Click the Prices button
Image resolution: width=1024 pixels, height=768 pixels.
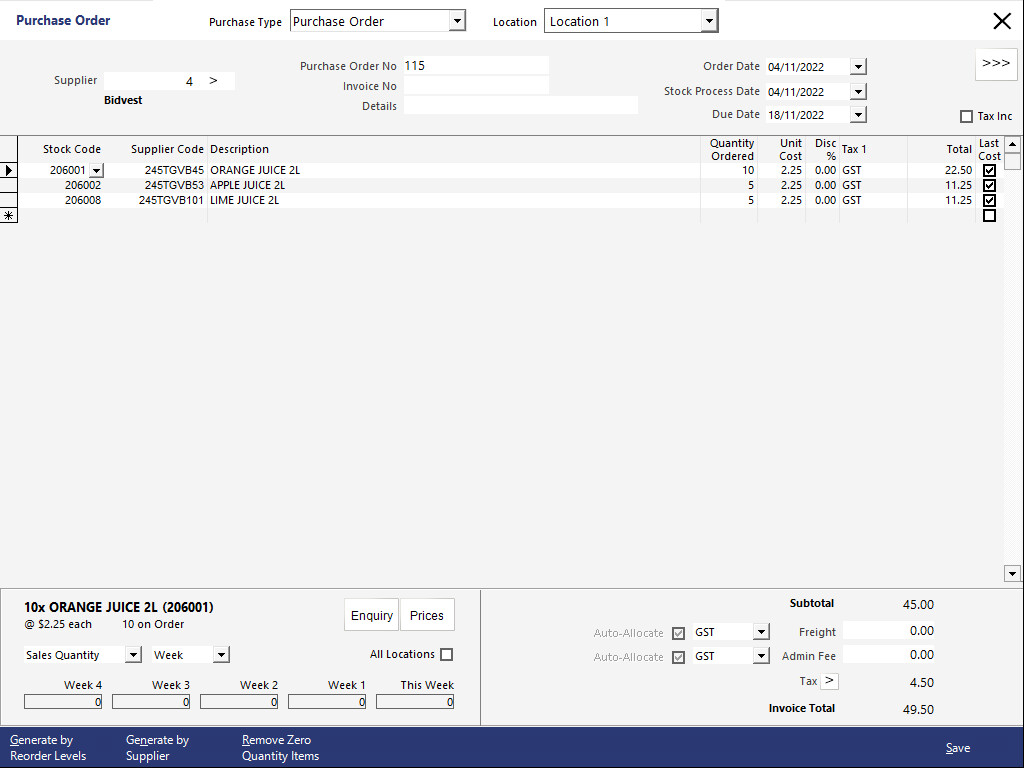(427, 615)
